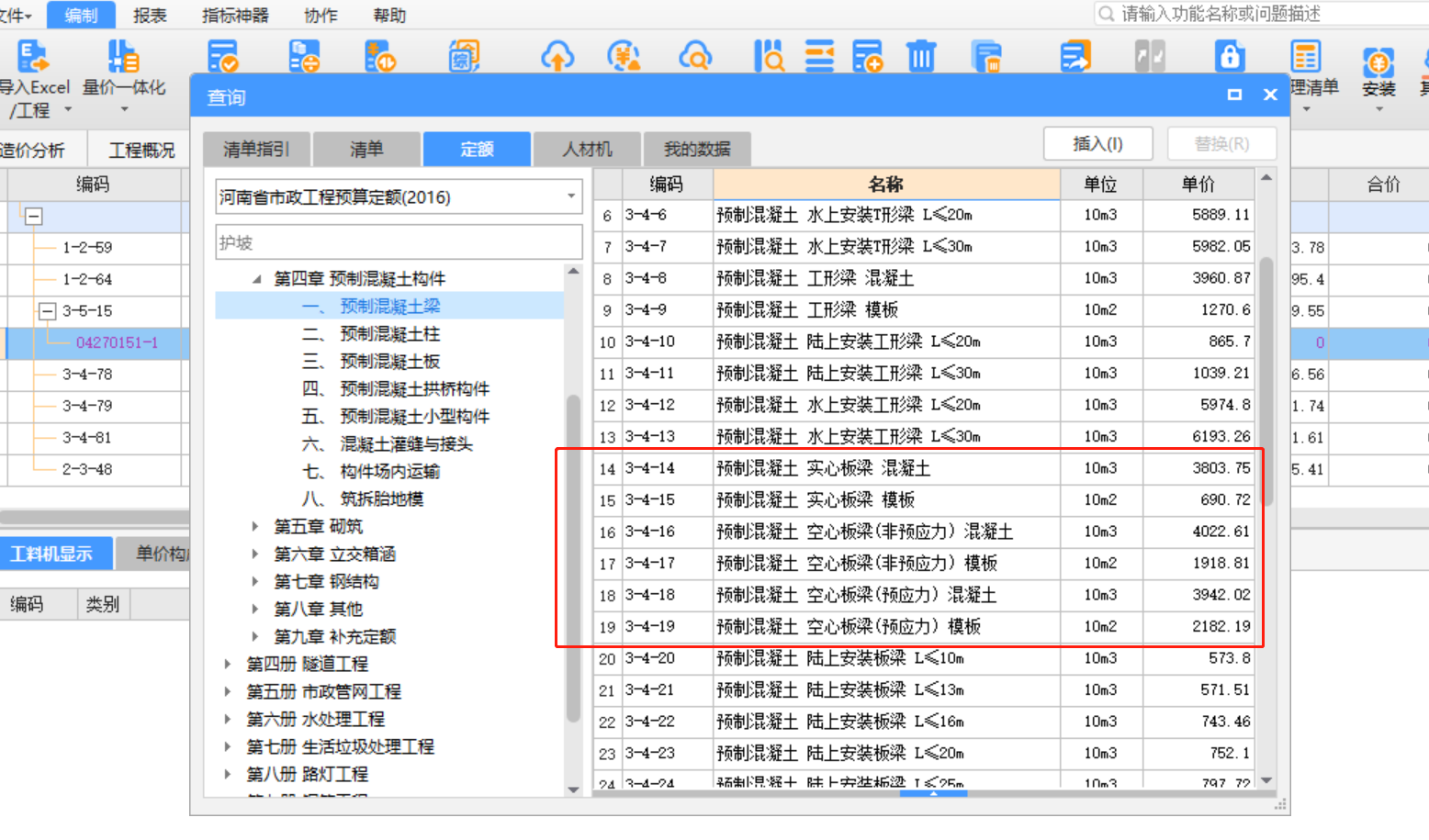The width and height of the screenshot is (1429, 840).
Task: Expand the 第六章 立交箱涵 node
Action: (x=255, y=554)
